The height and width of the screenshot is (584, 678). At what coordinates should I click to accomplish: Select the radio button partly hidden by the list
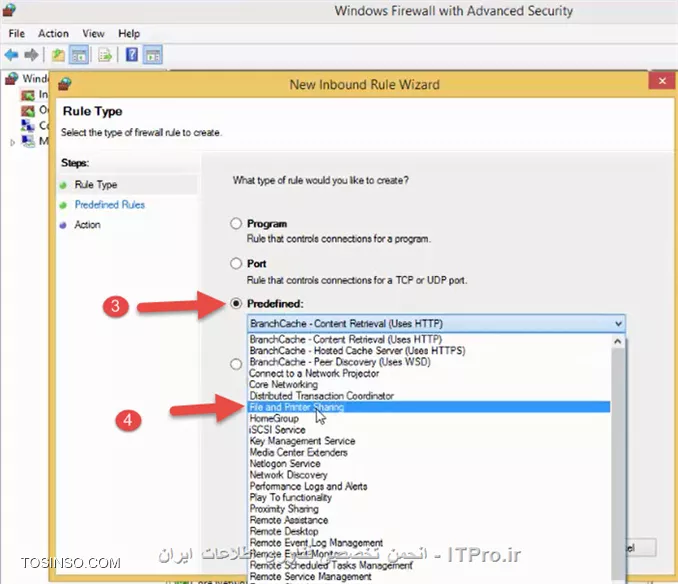(x=236, y=364)
